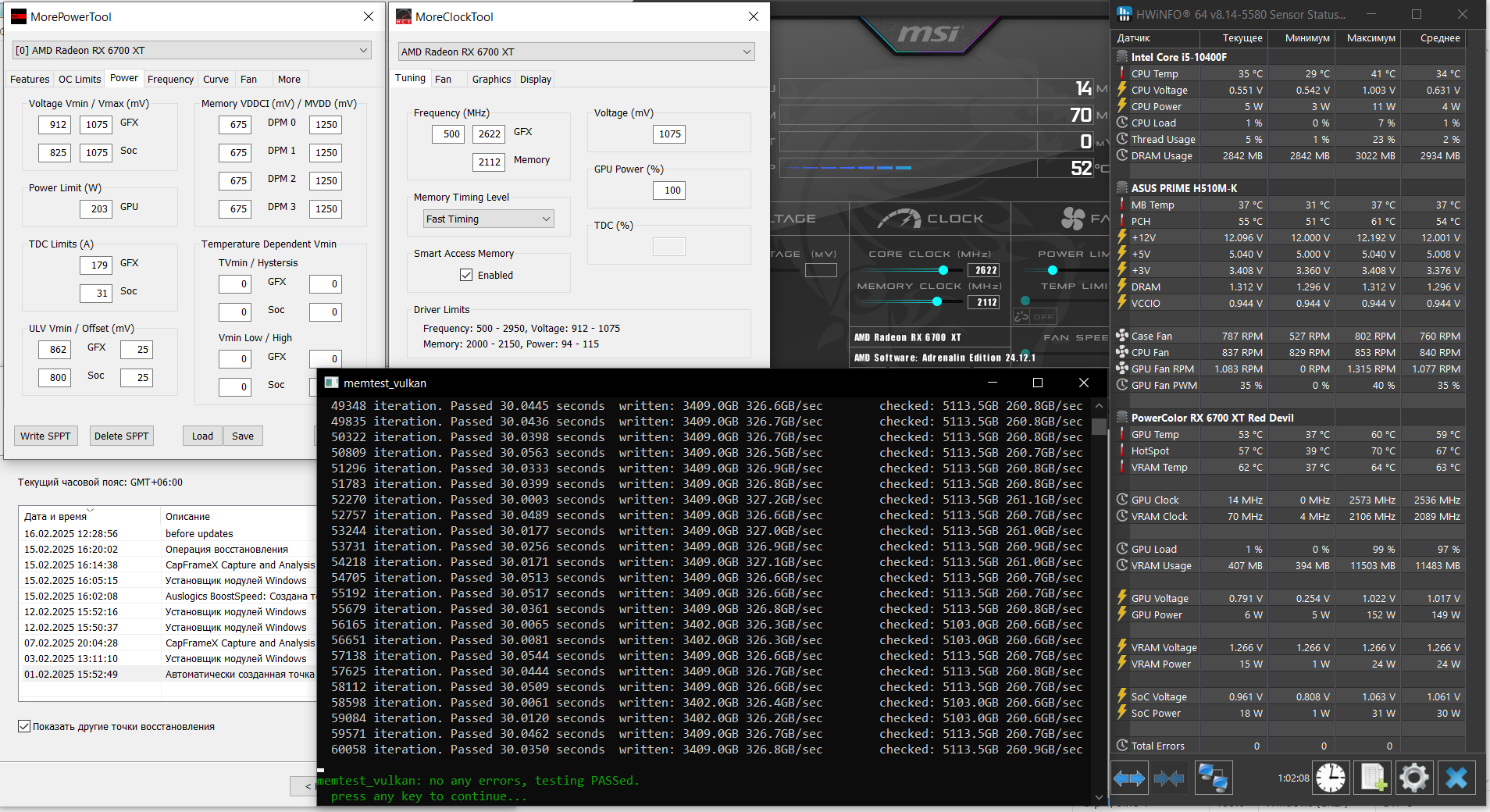Click the Load button in MorePowerTool

coord(202,436)
